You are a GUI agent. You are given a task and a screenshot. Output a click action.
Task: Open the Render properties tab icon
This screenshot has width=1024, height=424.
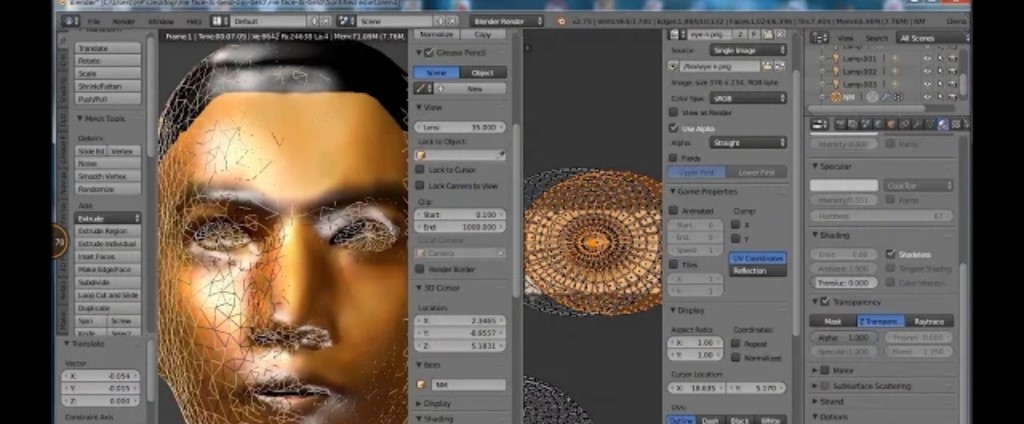(x=839, y=124)
